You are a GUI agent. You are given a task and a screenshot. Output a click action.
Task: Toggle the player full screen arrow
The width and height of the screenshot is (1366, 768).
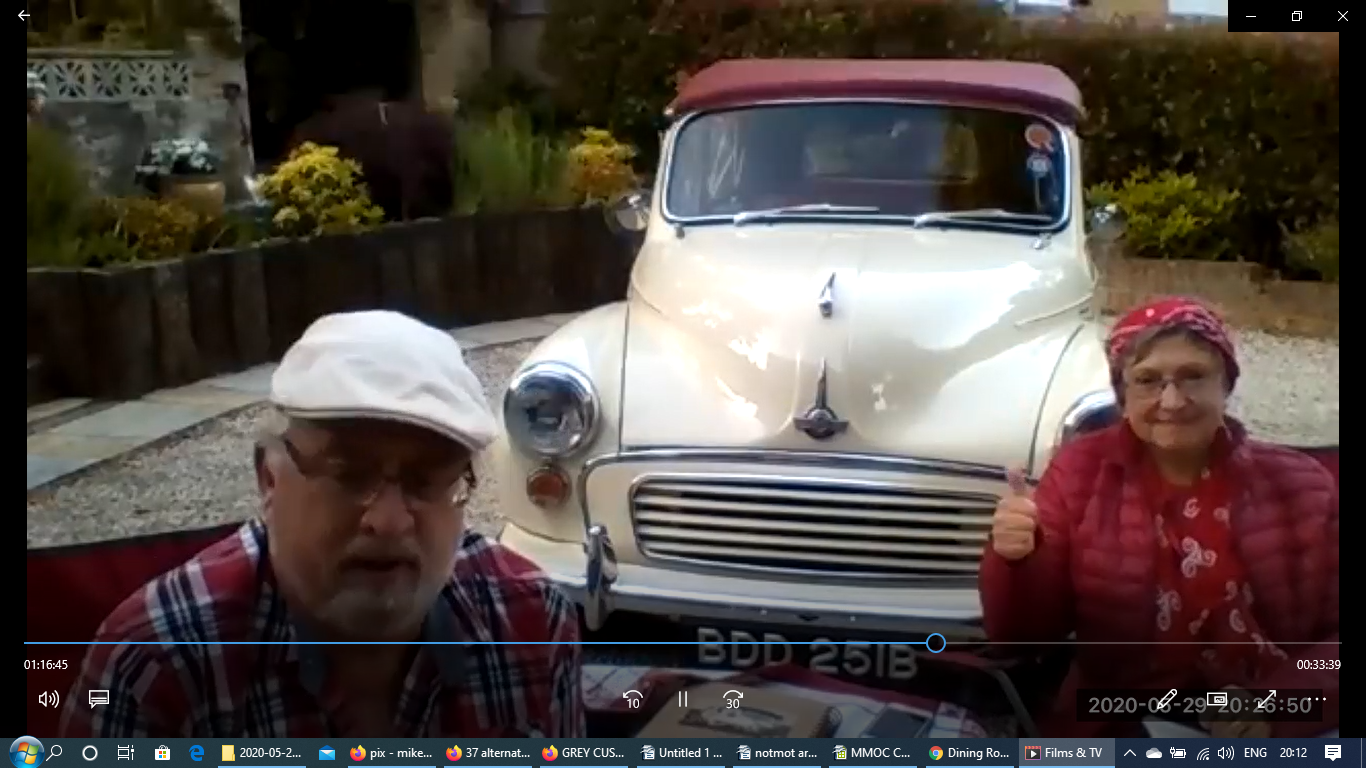click(1267, 699)
